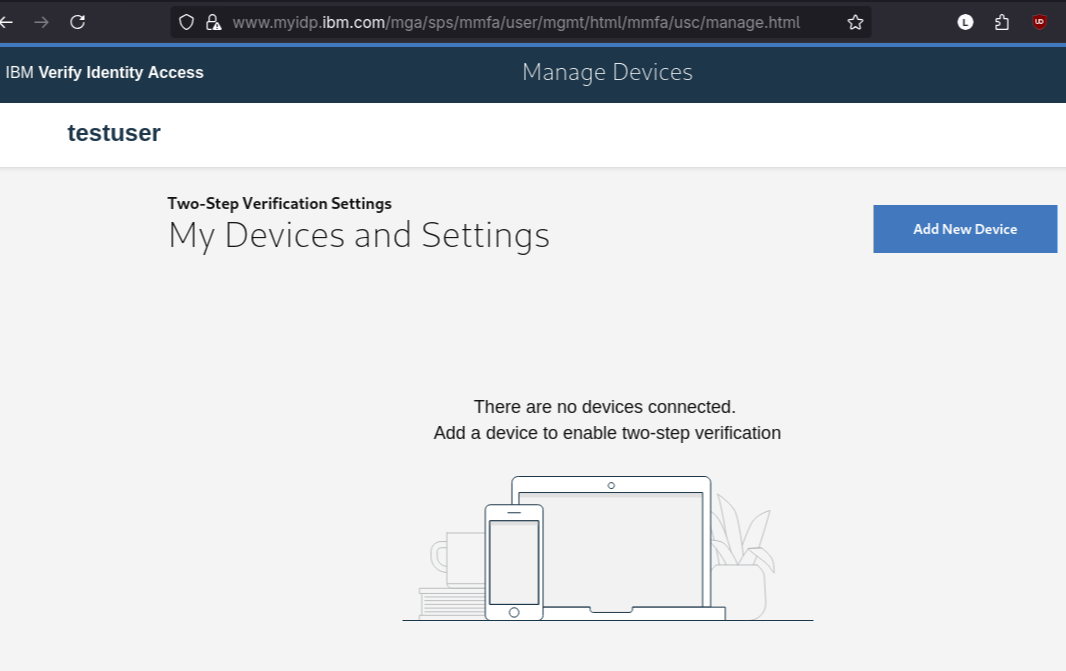Image resolution: width=1066 pixels, height=671 pixels.
Task: Toggle bookmark using the star icon
Action: pos(855,21)
